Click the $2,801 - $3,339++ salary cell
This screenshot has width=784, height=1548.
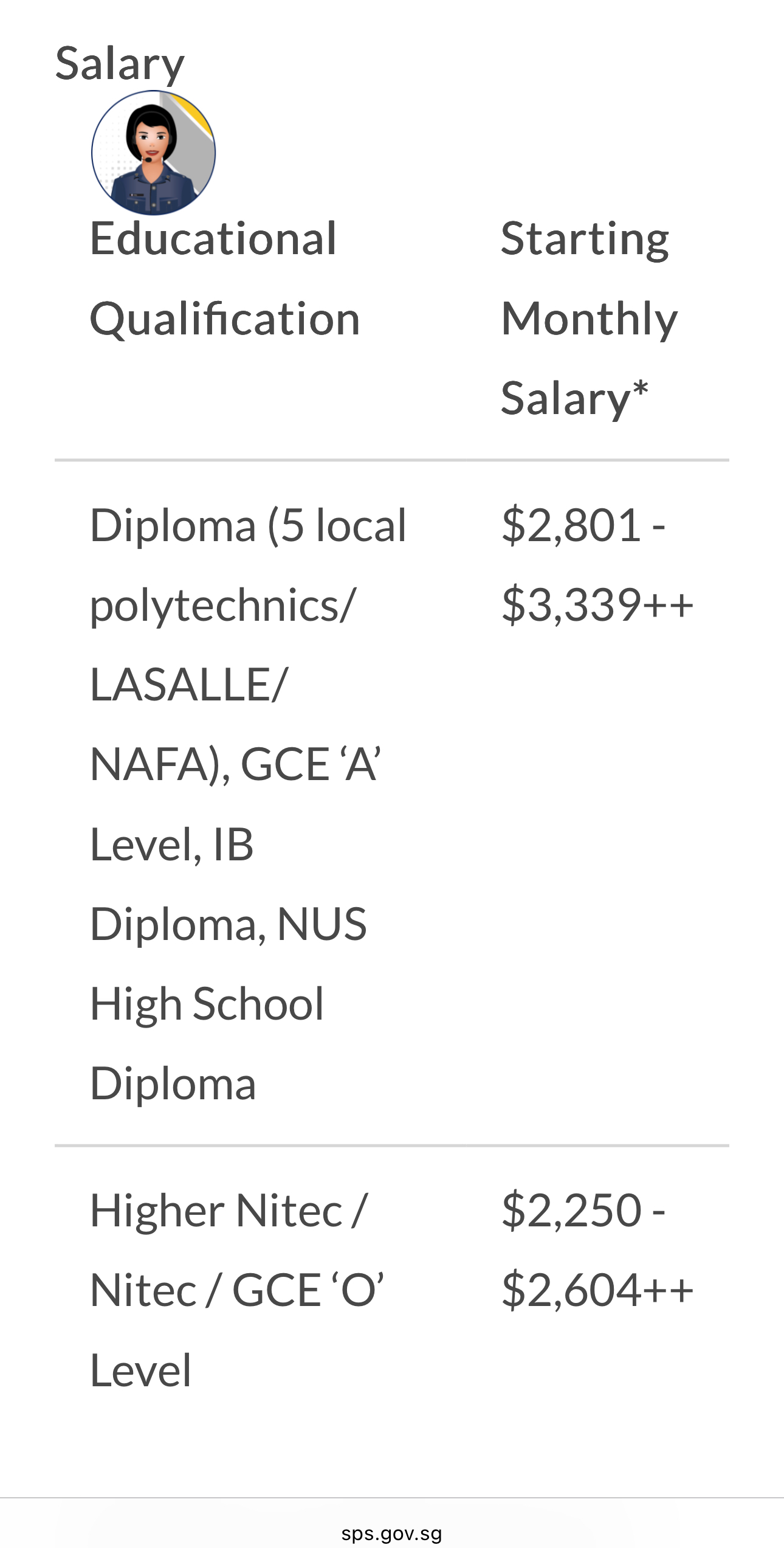[x=597, y=564]
